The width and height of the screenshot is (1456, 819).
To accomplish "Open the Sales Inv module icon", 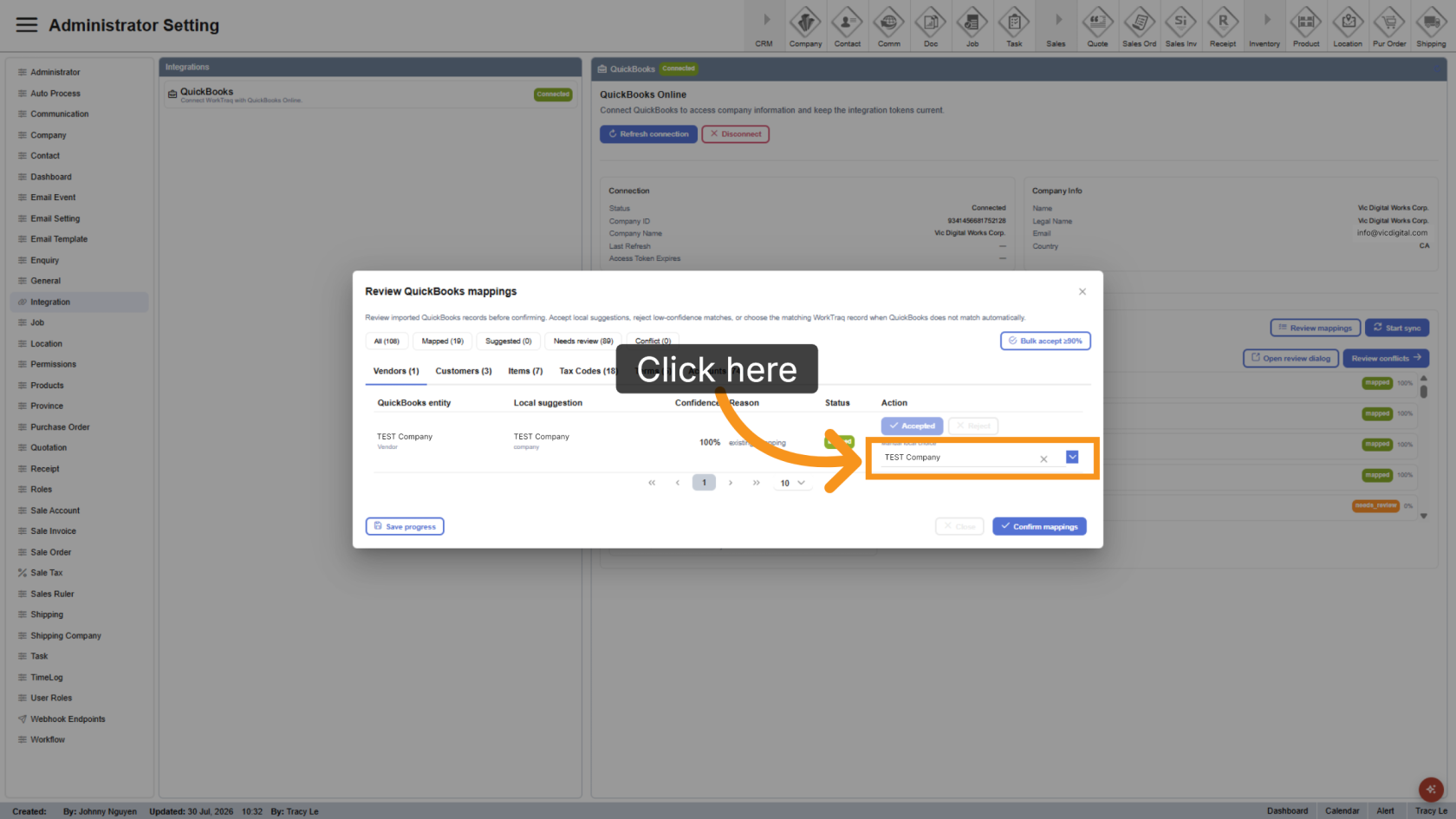I will [x=1180, y=26].
